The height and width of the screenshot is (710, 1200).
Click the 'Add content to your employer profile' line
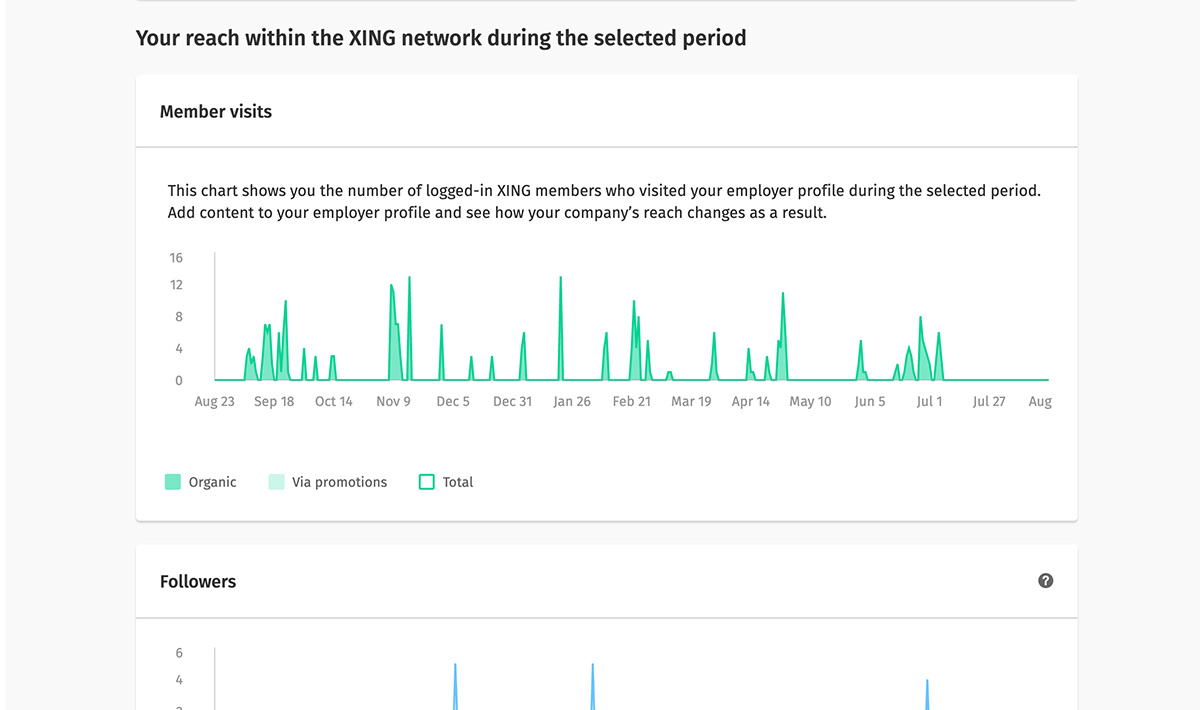click(497, 213)
